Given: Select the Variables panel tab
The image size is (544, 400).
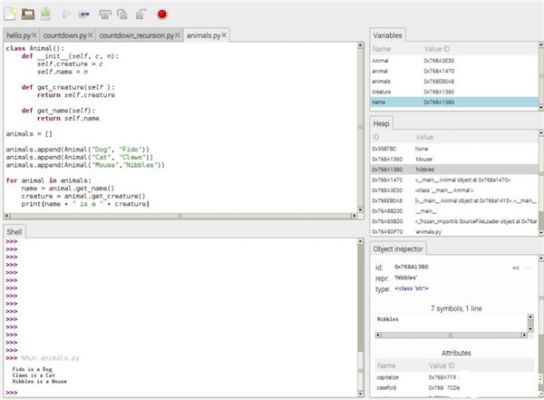Looking at the screenshot, I should coord(387,35).
